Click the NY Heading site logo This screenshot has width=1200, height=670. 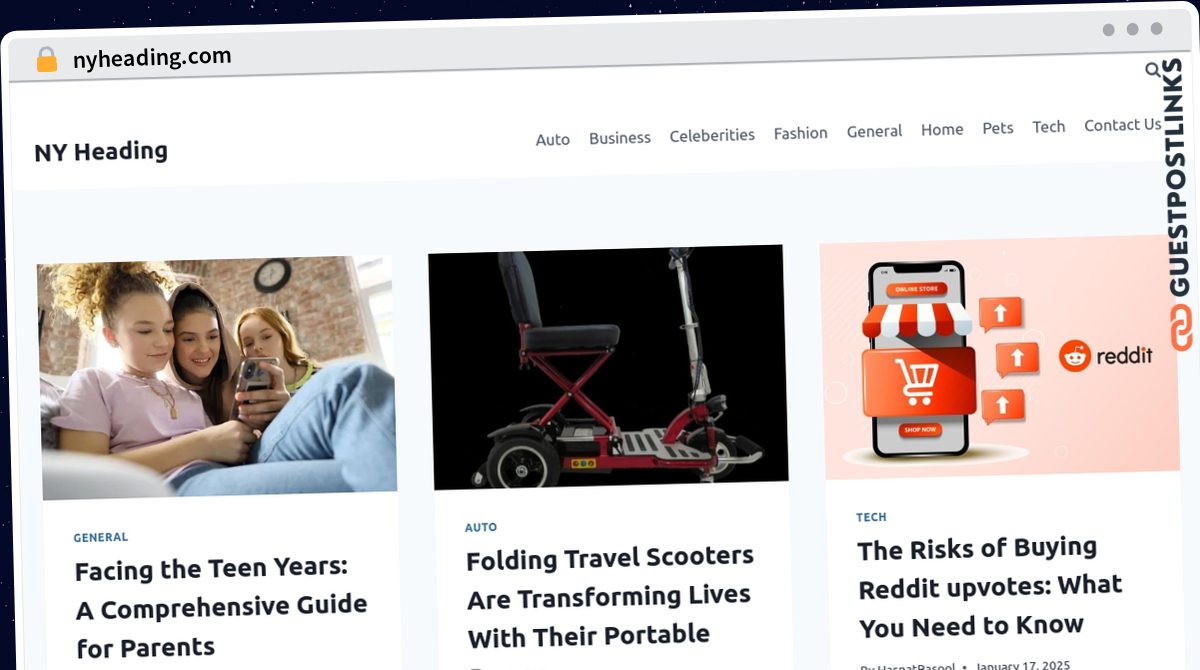pyautogui.click(x=101, y=152)
